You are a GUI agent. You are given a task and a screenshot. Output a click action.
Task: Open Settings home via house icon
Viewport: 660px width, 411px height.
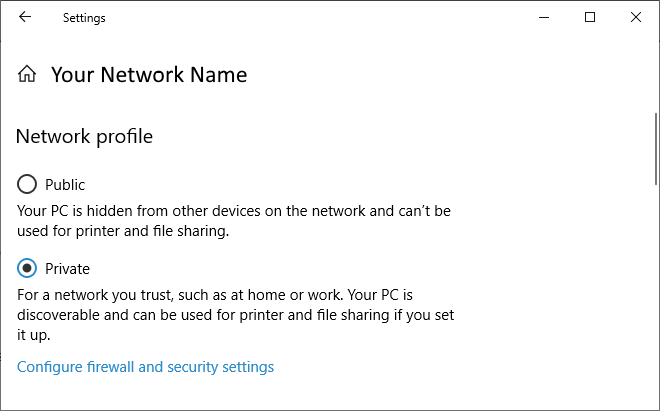click(27, 74)
